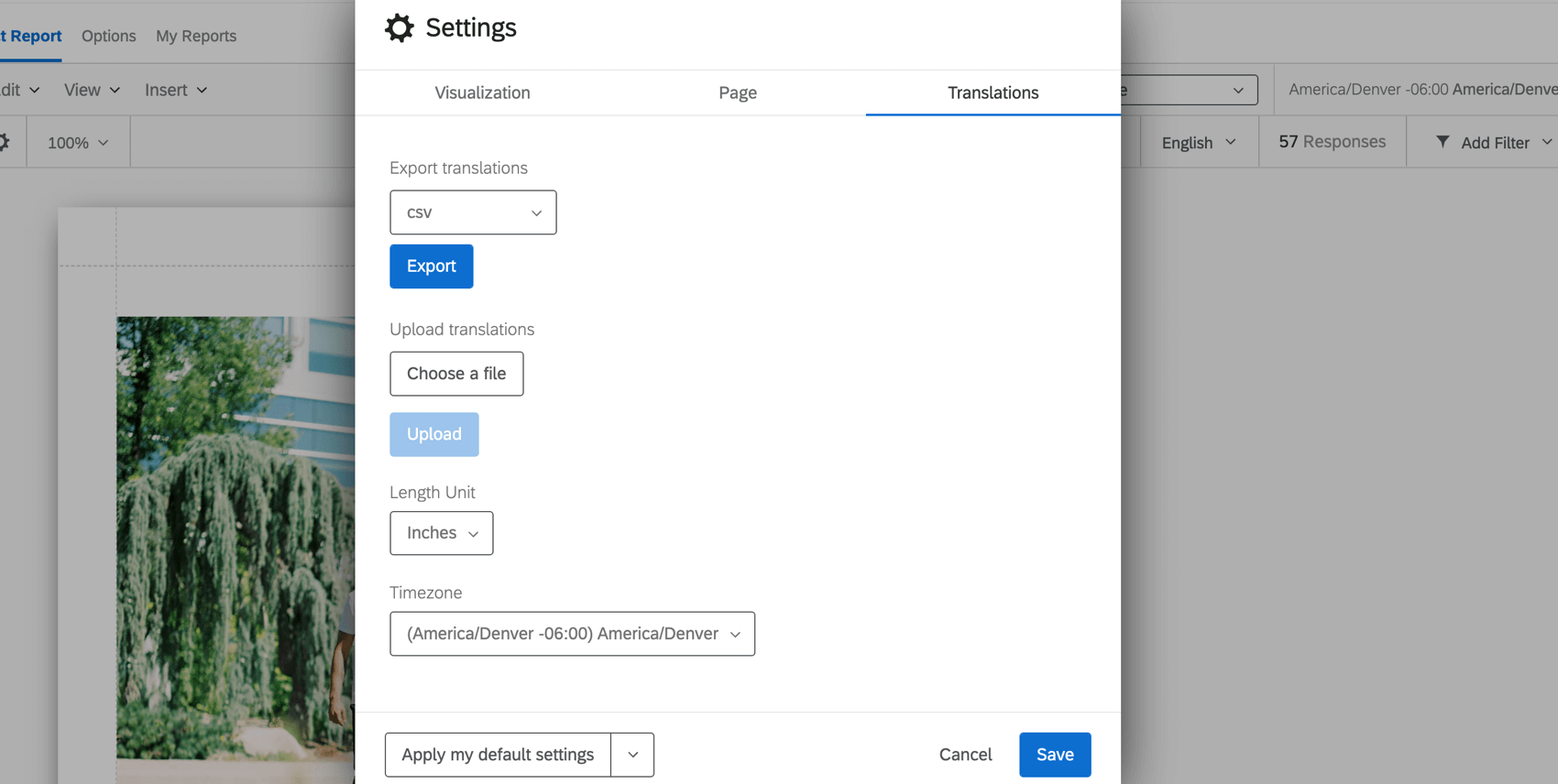Switch to the Page tab

(737, 93)
